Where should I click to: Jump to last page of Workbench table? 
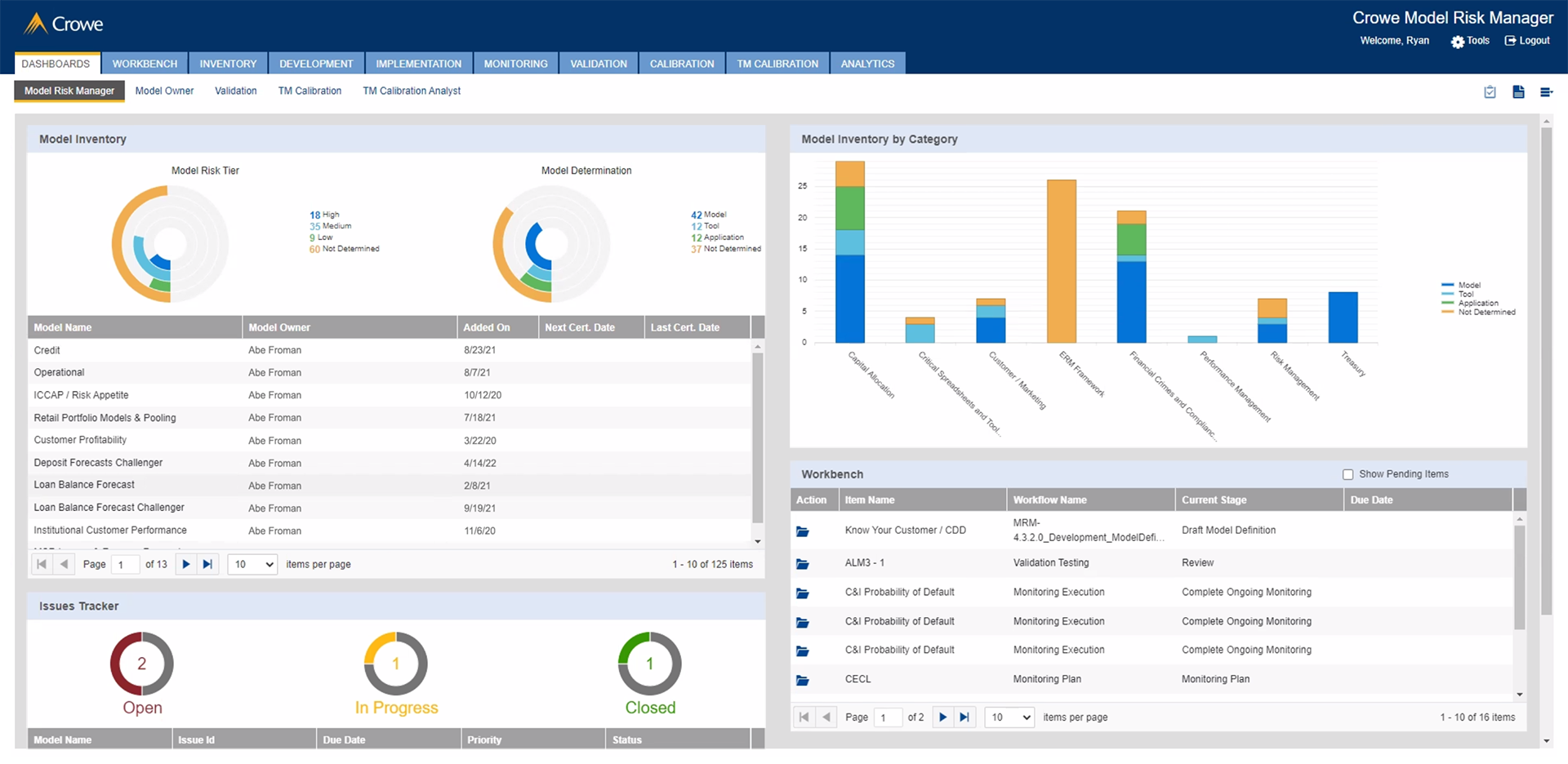pos(964,717)
